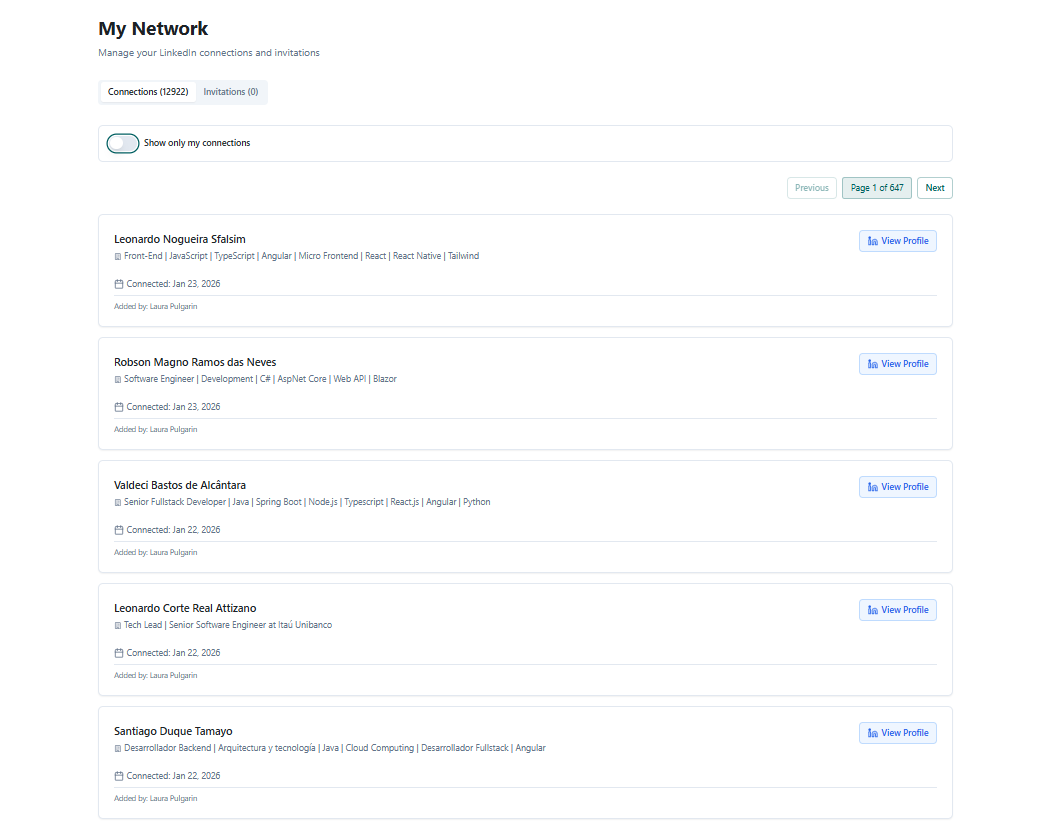The image size is (1041, 827).
Task: Click Laura Pulgarin on Santiago's card
Action: click(x=173, y=798)
